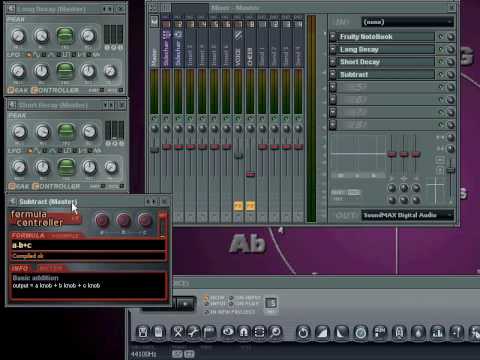This screenshot has height=360, width=480.
Task: Open the Fruity NoteBook effect slot
Action: coord(386,37)
